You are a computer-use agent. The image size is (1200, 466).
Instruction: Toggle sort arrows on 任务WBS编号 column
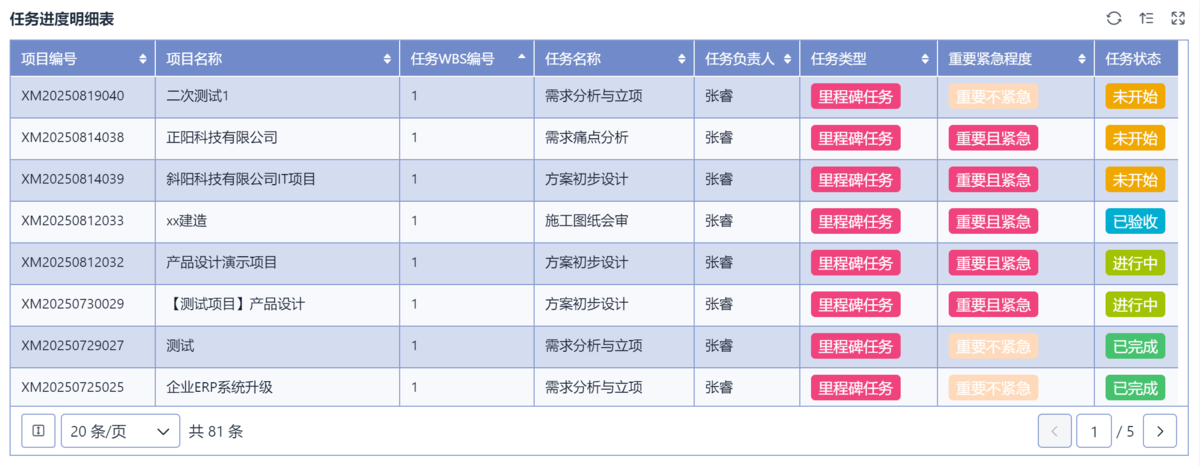coord(521,58)
